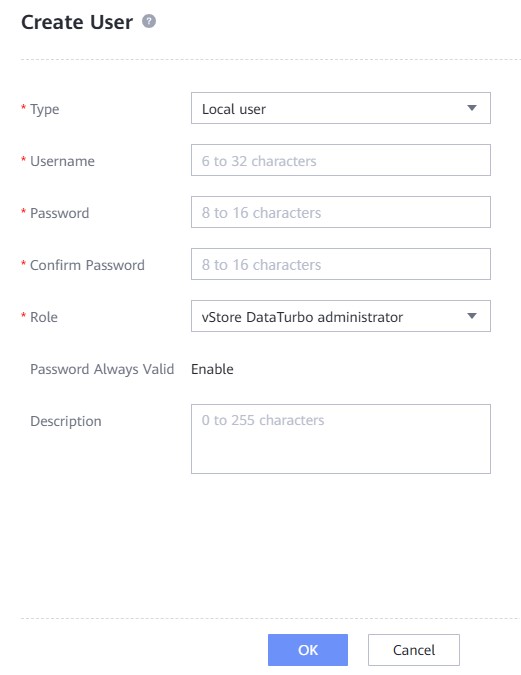Focus the Description text area
Screen dimensions: 521x675
click(341, 439)
